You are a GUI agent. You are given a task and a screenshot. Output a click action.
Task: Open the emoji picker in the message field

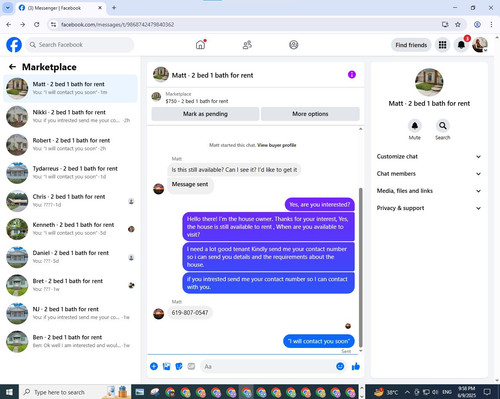click(x=340, y=366)
